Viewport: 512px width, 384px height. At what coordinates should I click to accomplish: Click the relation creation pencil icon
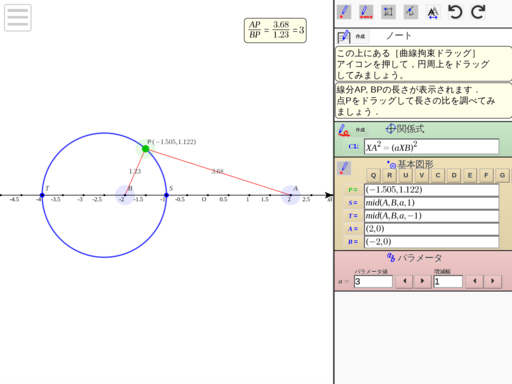coord(344,130)
